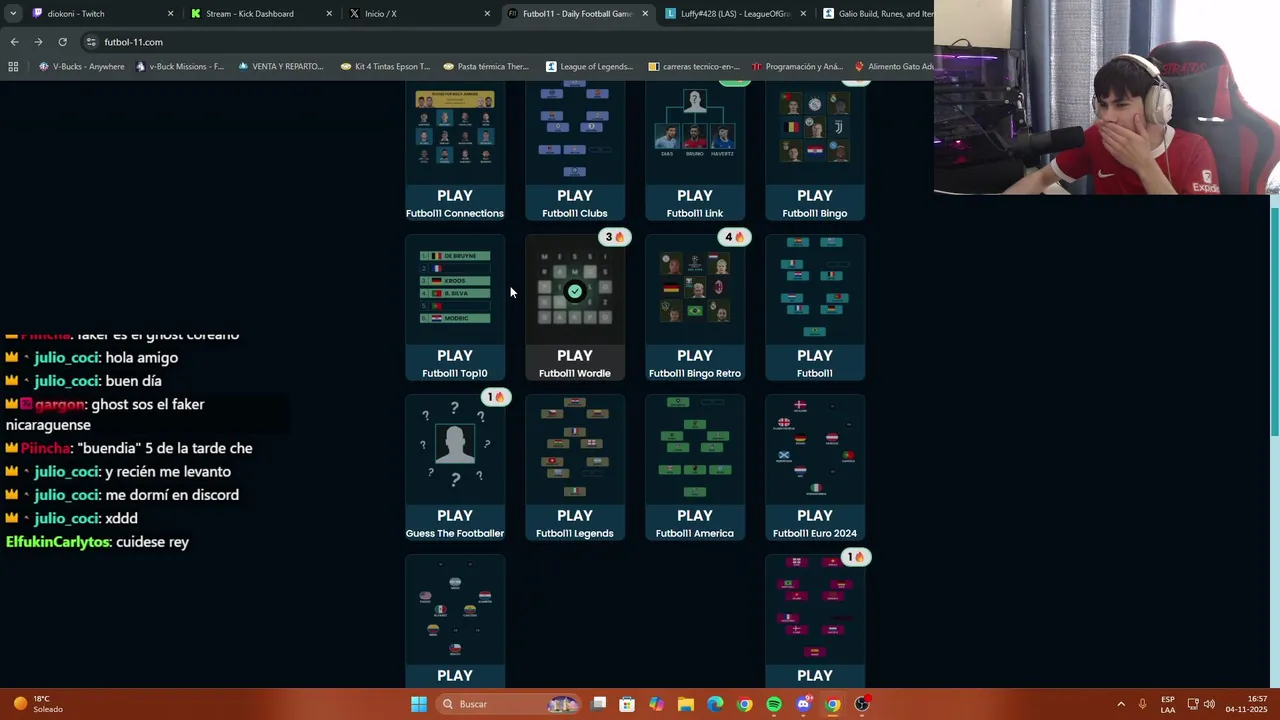This screenshot has width=1280, height=720.
Task: Open Microsoft Edge from the taskbar
Action: tap(715, 704)
